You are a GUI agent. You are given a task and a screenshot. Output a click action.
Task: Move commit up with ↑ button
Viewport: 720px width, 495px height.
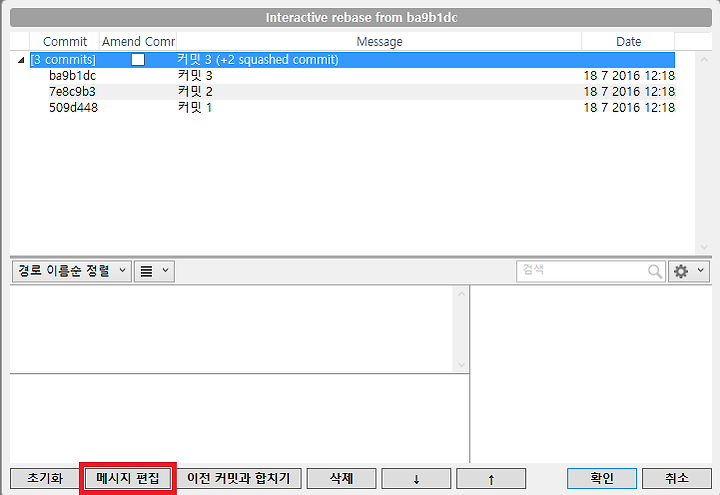pyautogui.click(x=491, y=478)
